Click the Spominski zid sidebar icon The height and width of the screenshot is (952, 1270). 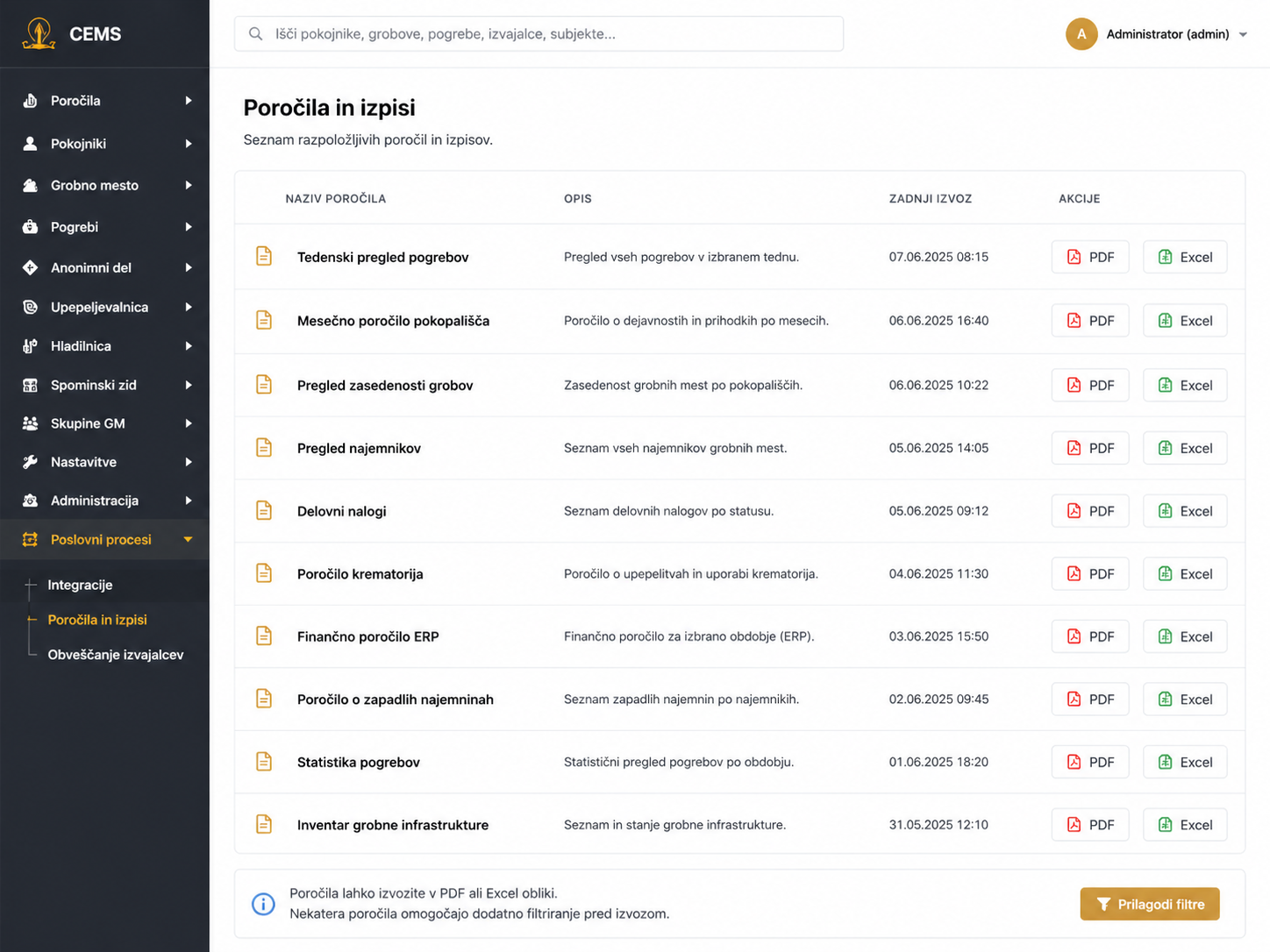(30, 385)
